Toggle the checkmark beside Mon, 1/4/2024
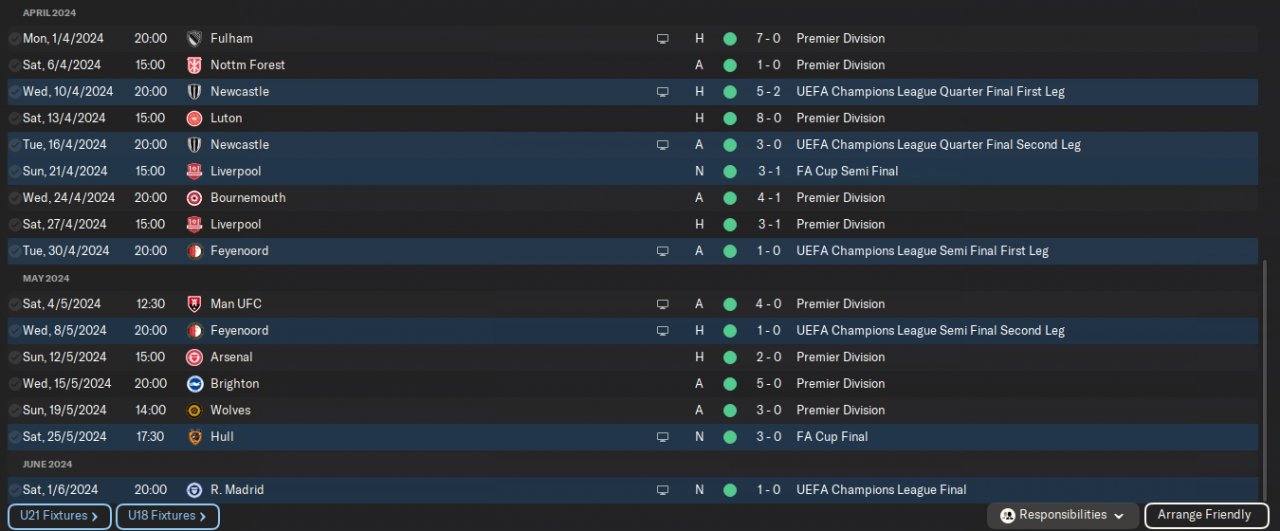 click(14, 39)
